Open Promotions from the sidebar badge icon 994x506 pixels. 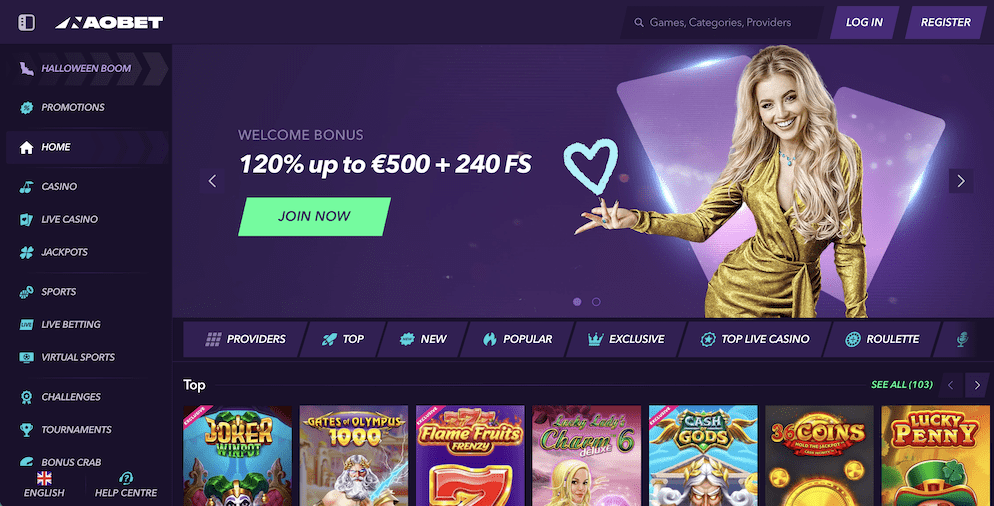pyautogui.click(x=26, y=108)
